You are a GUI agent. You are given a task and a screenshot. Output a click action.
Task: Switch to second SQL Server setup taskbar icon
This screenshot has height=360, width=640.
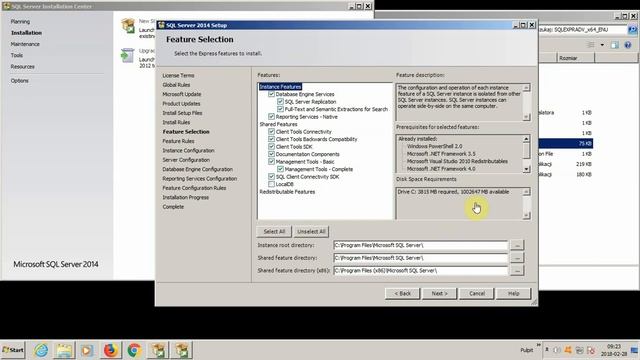(181, 350)
